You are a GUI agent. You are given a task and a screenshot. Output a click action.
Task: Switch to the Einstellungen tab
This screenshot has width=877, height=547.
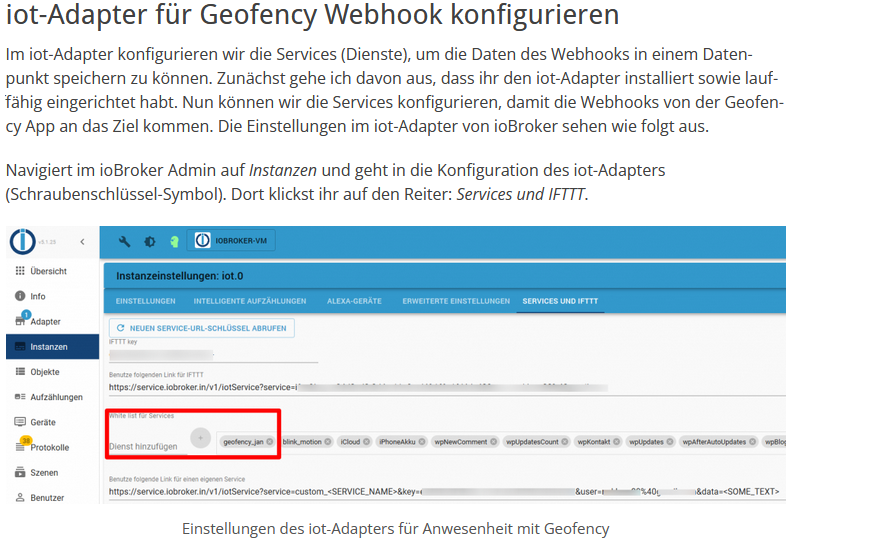145,301
